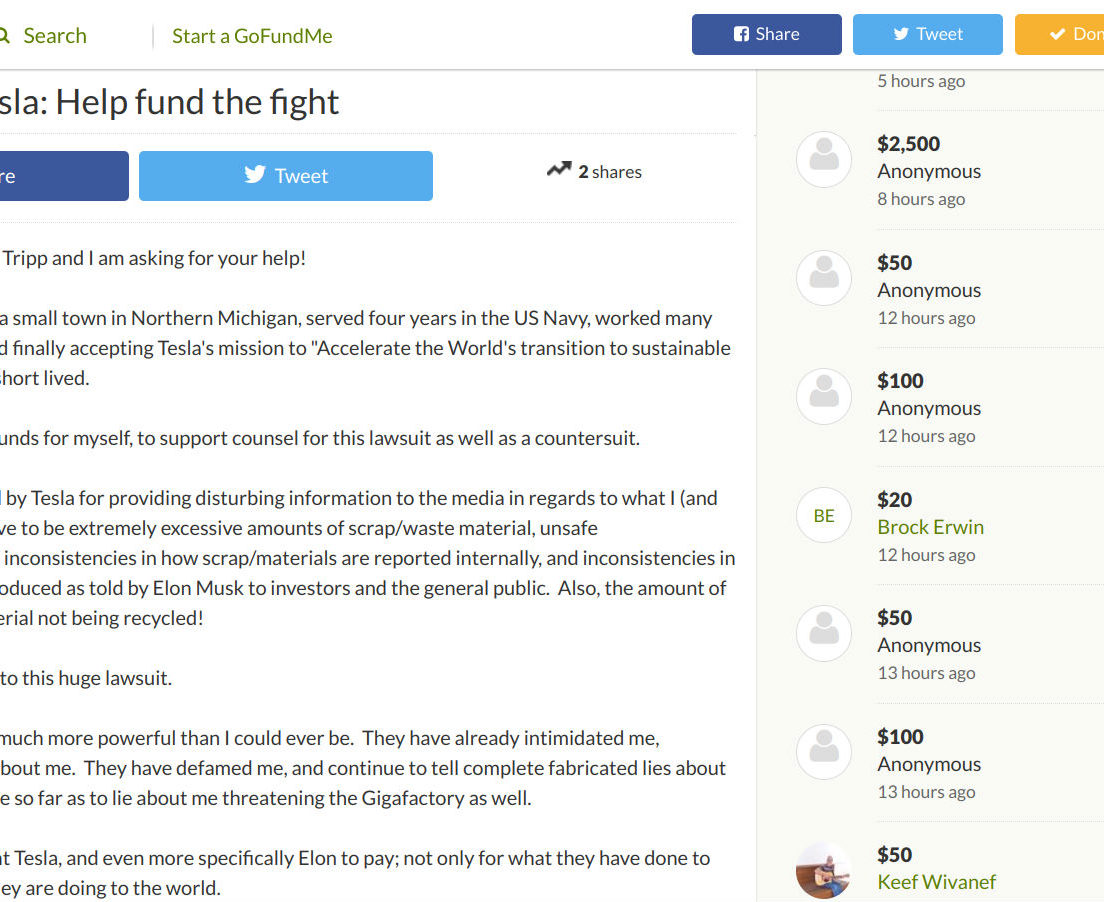The width and height of the screenshot is (1104, 902).
Task: Click the Facebook Share button in header
Action: 766,35
